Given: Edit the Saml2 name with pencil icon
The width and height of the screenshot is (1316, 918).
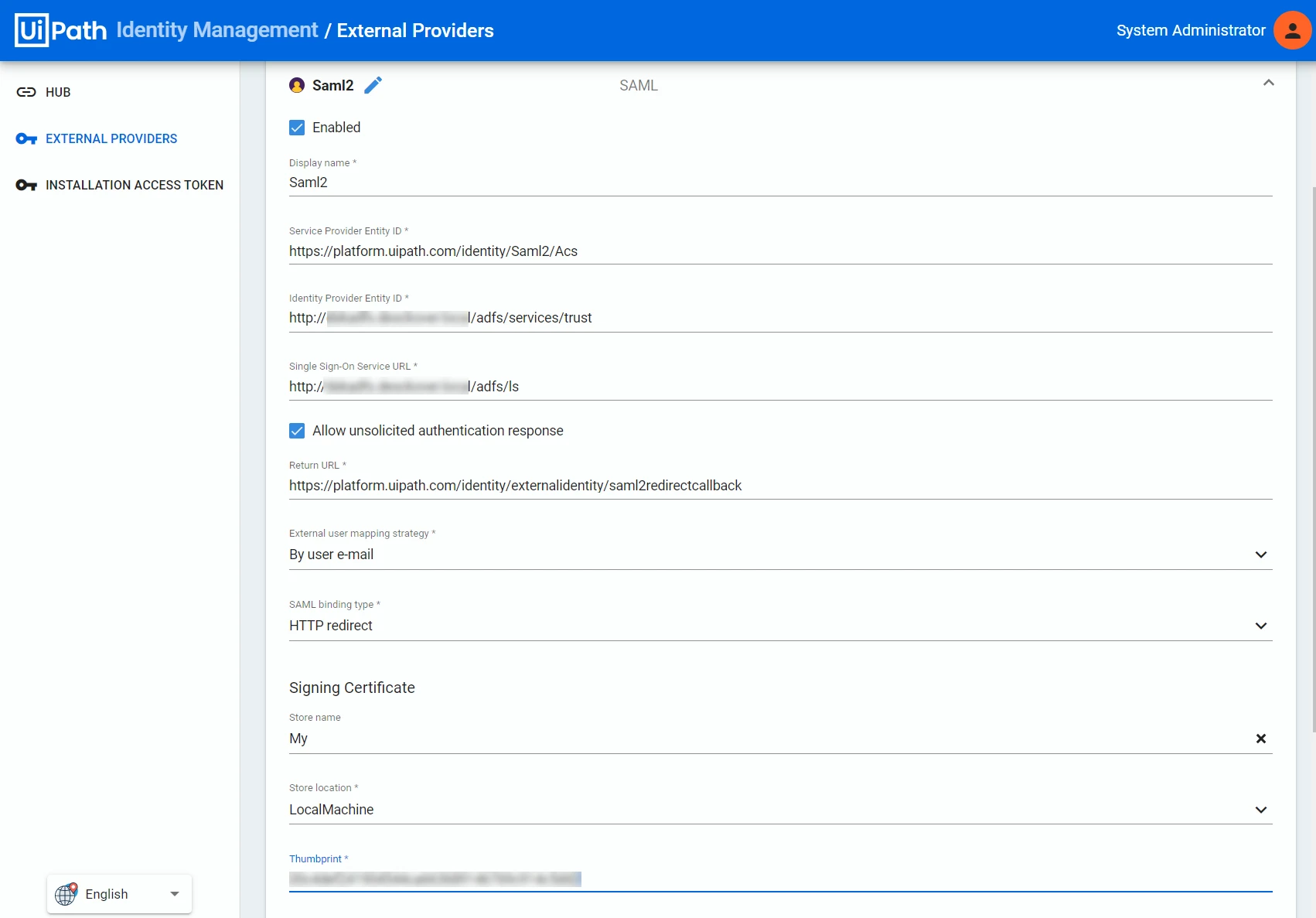Looking at the screenshot, I should click(x=373, y=85).
